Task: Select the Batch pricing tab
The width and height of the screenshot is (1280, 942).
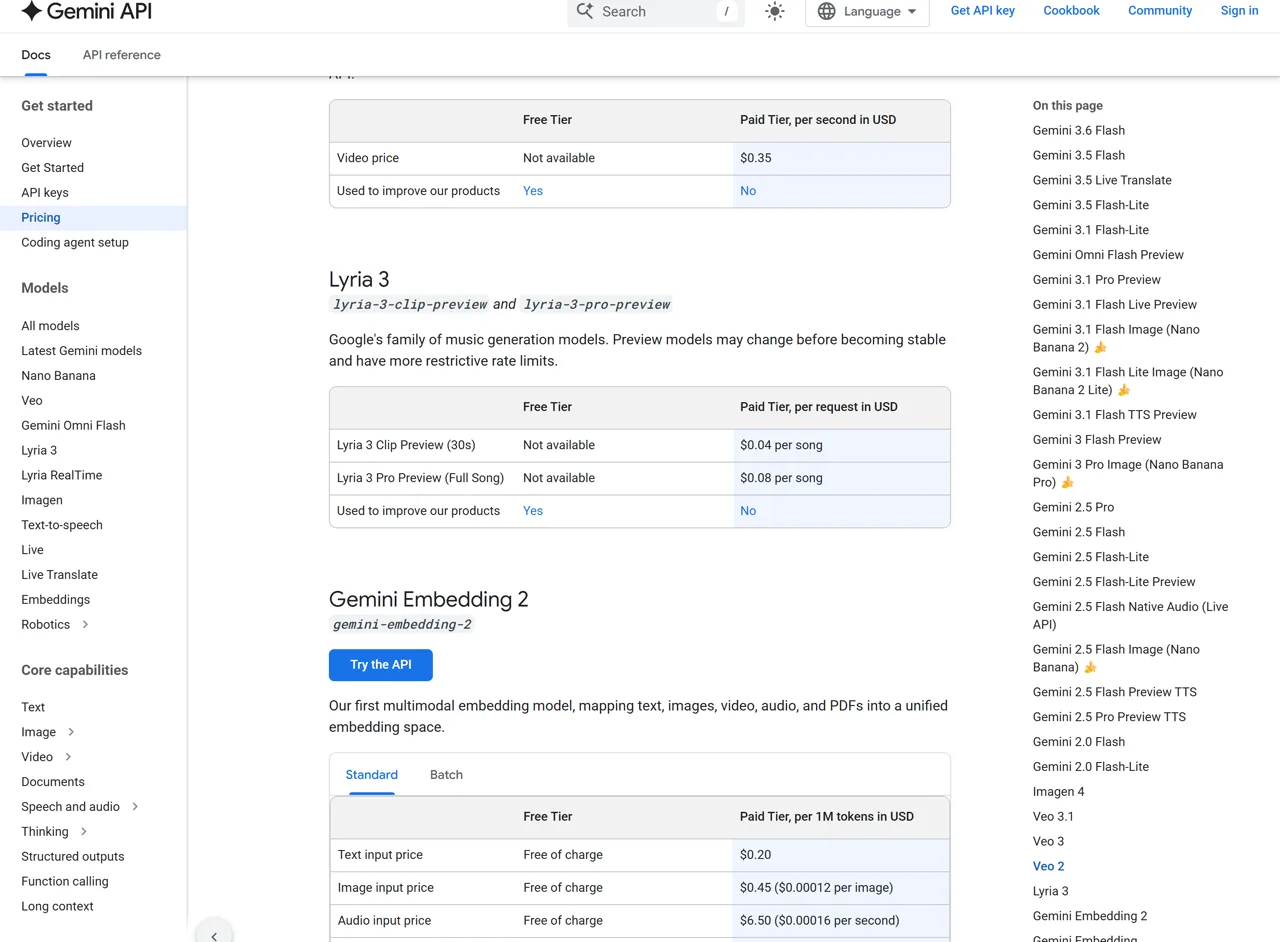Action: pyautogui.click(x=446, y=775)
